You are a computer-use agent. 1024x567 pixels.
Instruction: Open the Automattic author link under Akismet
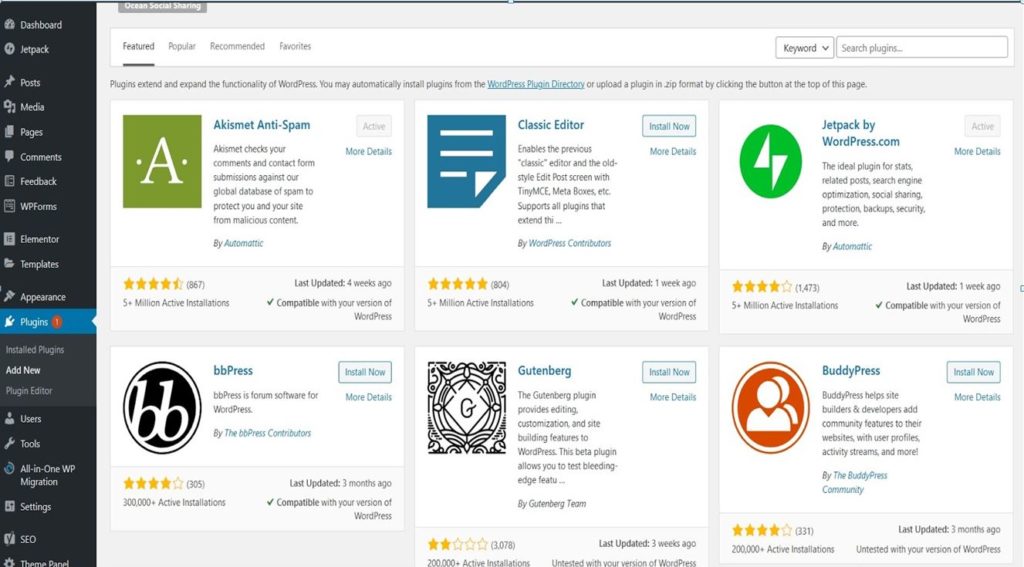pyautogui.click(x=244, y=243)
